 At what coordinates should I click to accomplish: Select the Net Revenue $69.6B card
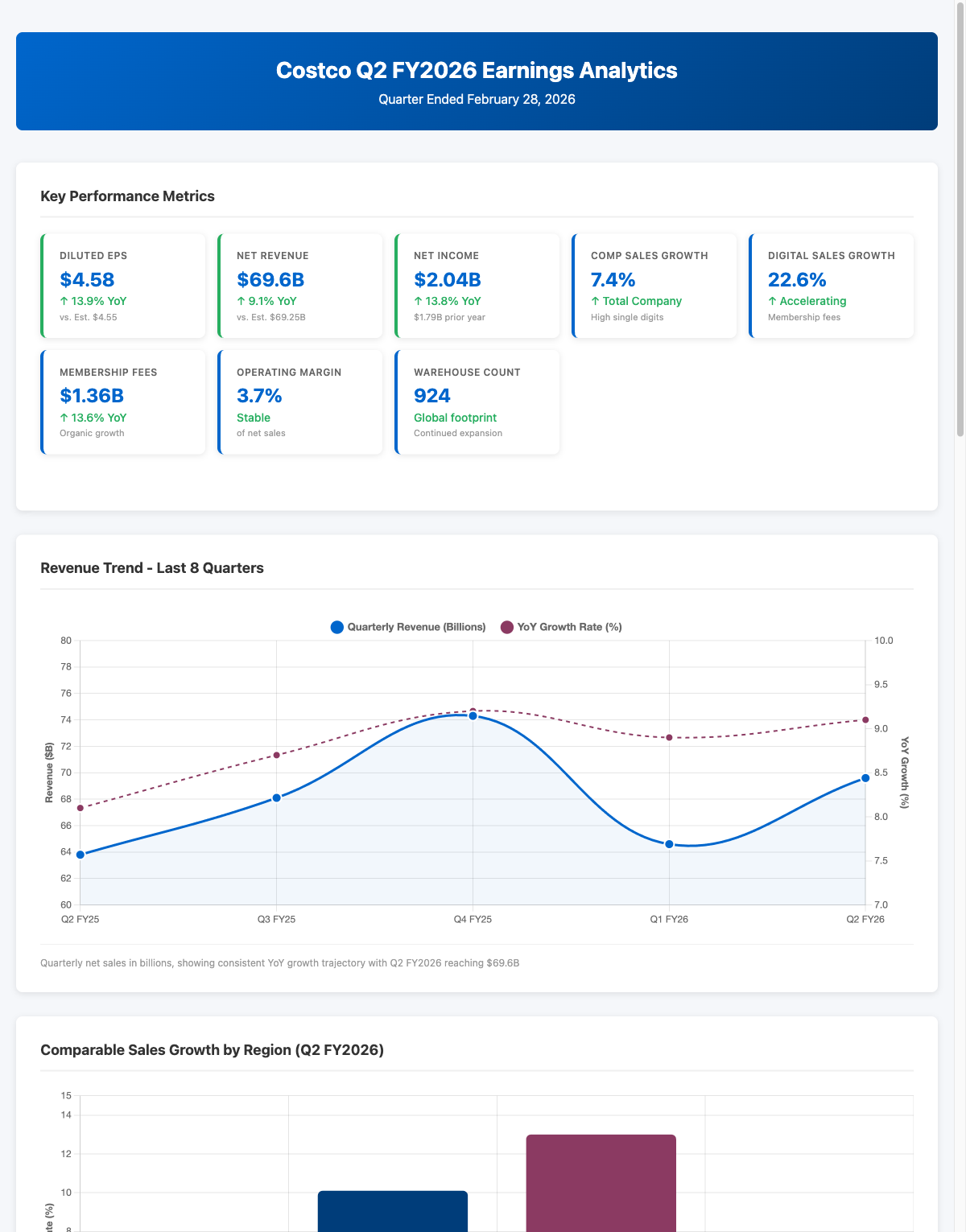pos(300,286)
